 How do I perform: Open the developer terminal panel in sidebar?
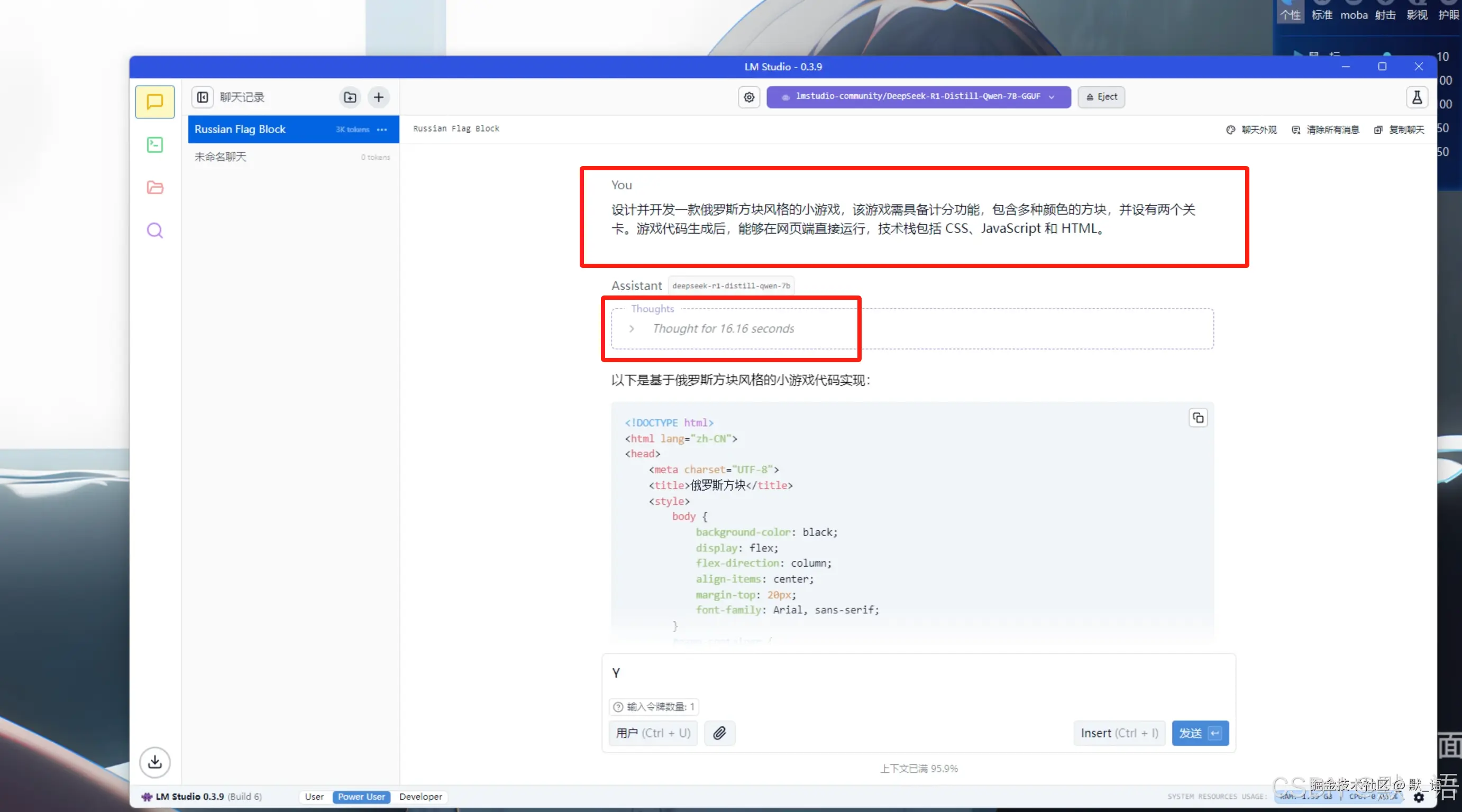click(154, 145)
